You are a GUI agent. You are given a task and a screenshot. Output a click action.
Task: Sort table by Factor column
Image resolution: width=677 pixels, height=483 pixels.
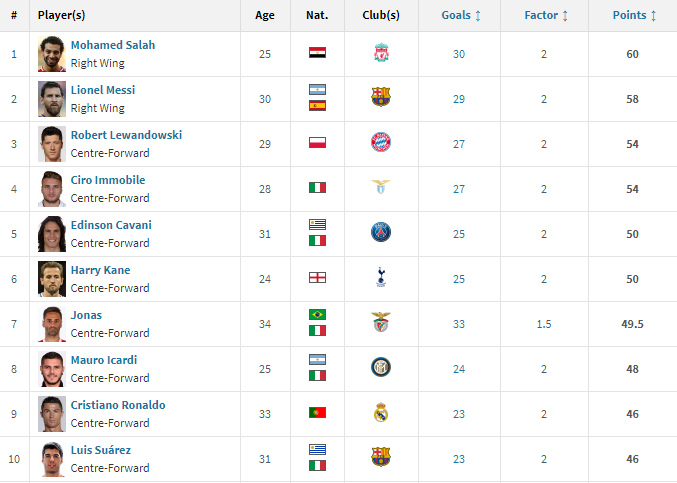pos(546,15)
